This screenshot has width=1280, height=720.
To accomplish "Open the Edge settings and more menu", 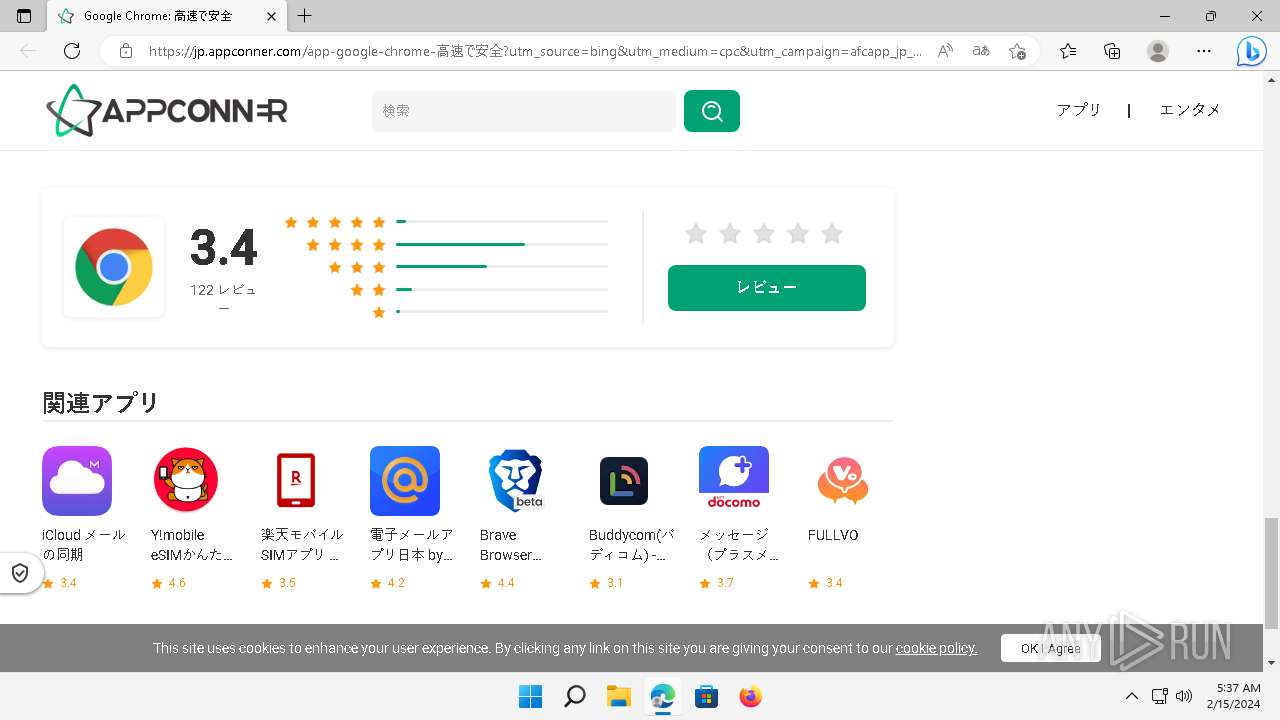I will tap(1204, 51).
